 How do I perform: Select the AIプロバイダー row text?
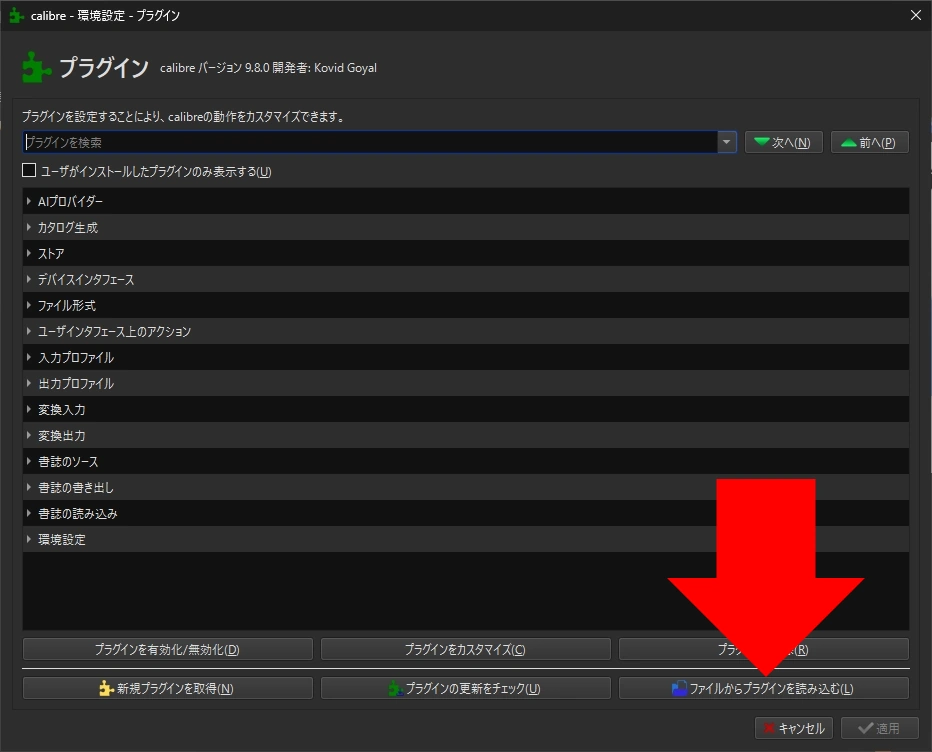point(70,202)
